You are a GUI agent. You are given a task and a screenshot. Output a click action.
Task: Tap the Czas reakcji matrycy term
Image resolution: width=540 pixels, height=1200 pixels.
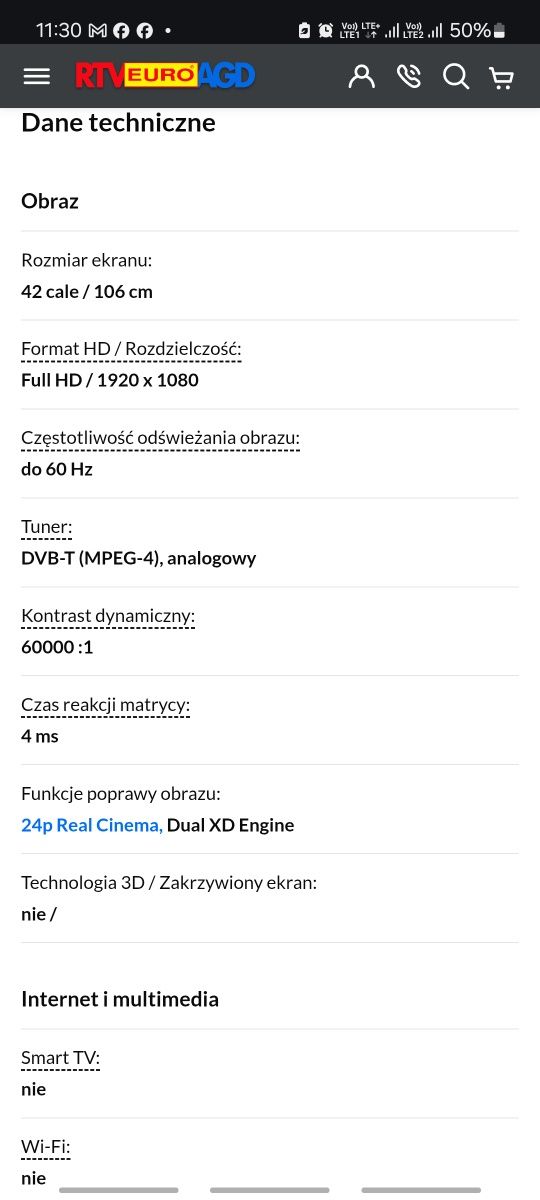(x=105, y=705)
